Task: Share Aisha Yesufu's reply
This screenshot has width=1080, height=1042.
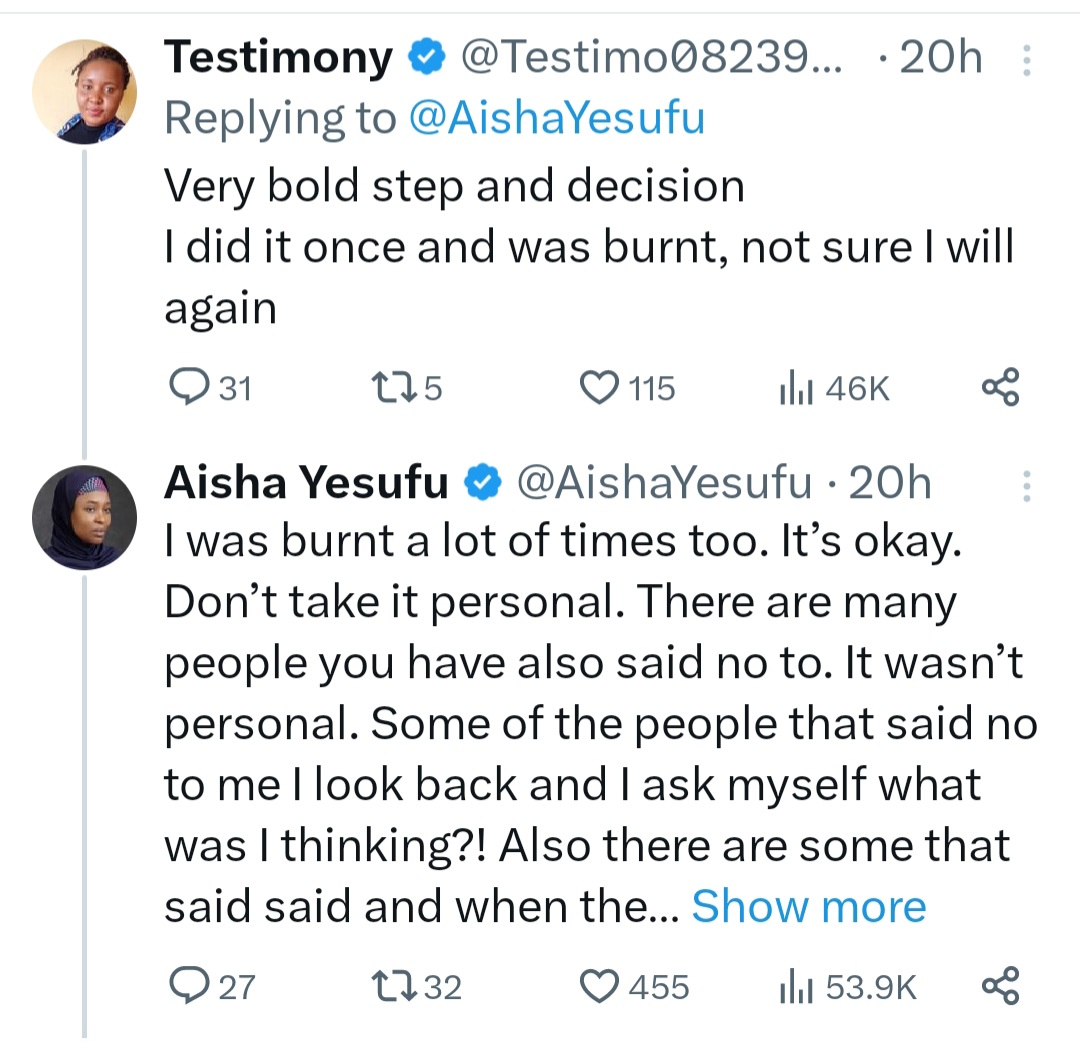Action: (1000, 985)
